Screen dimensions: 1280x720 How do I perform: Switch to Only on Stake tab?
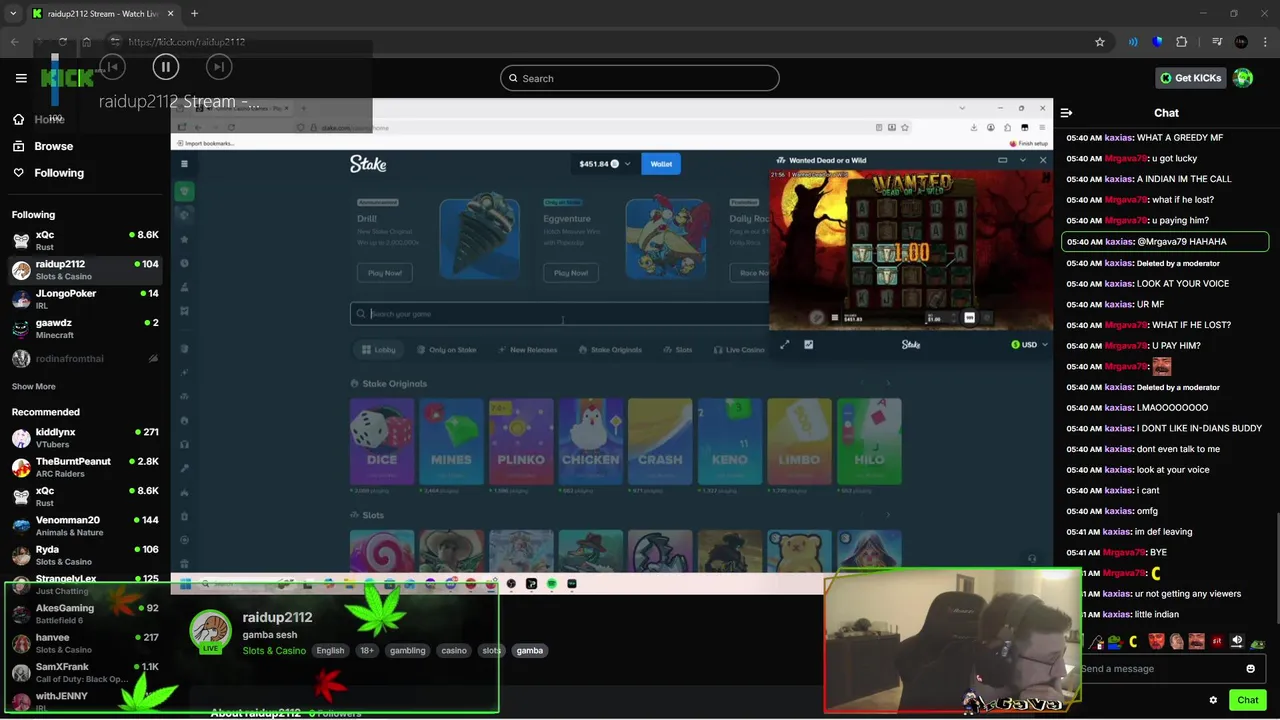[446, 350]
